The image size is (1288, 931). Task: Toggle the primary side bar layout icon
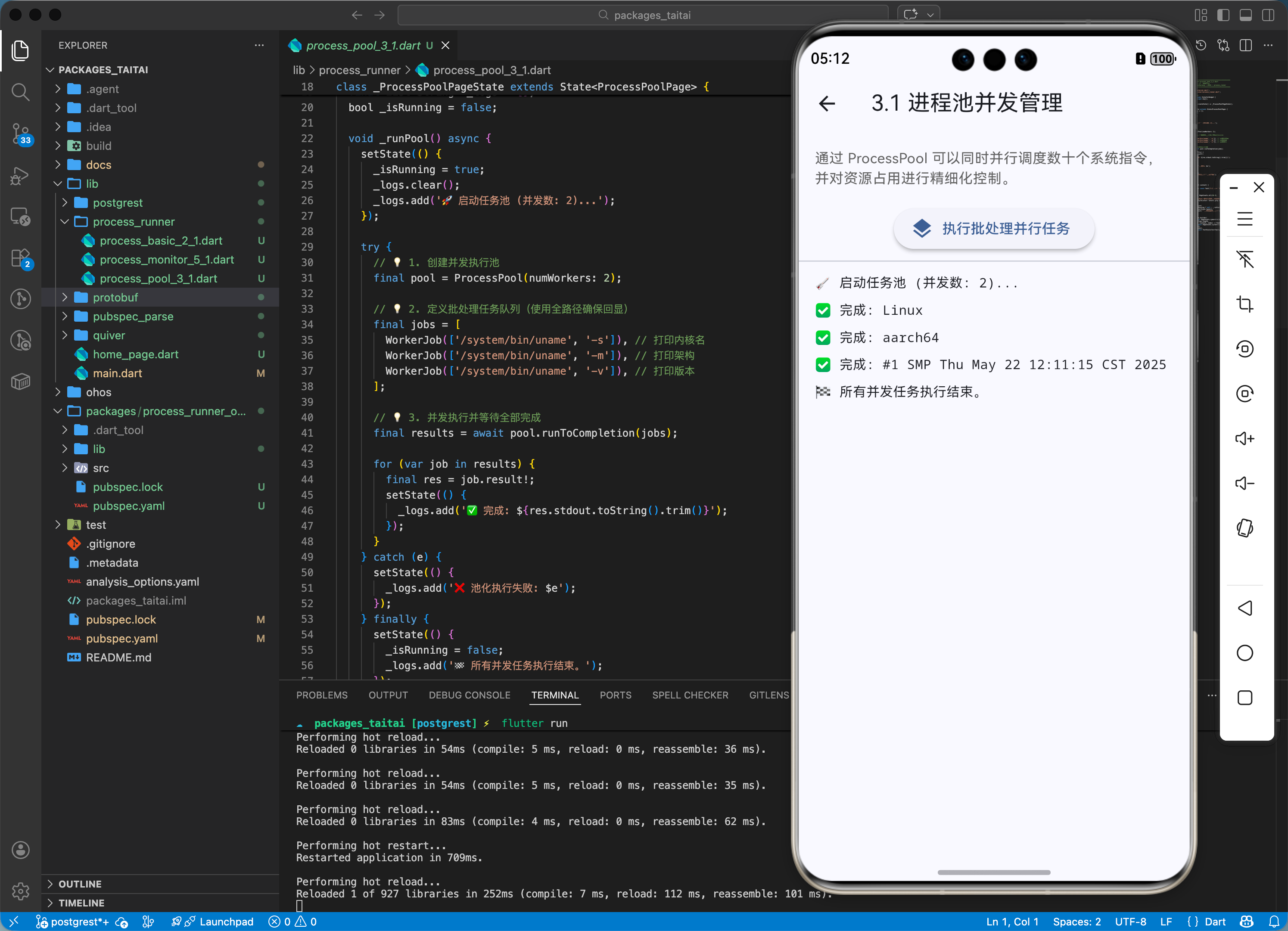(1223, 16)
